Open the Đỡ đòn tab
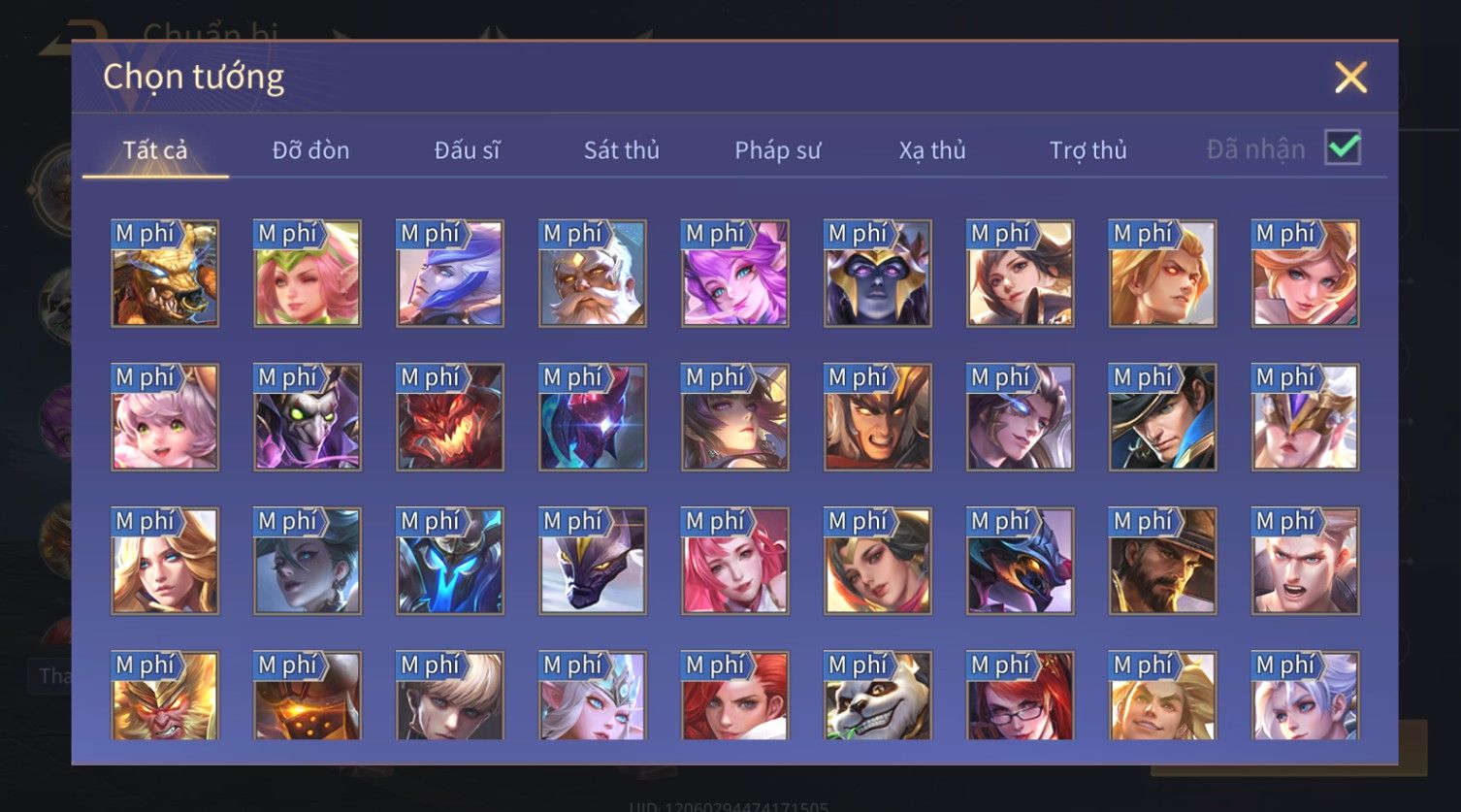The height and width of the screenshot is (812, 1461). pyautogui.click(x=310, y=150)
